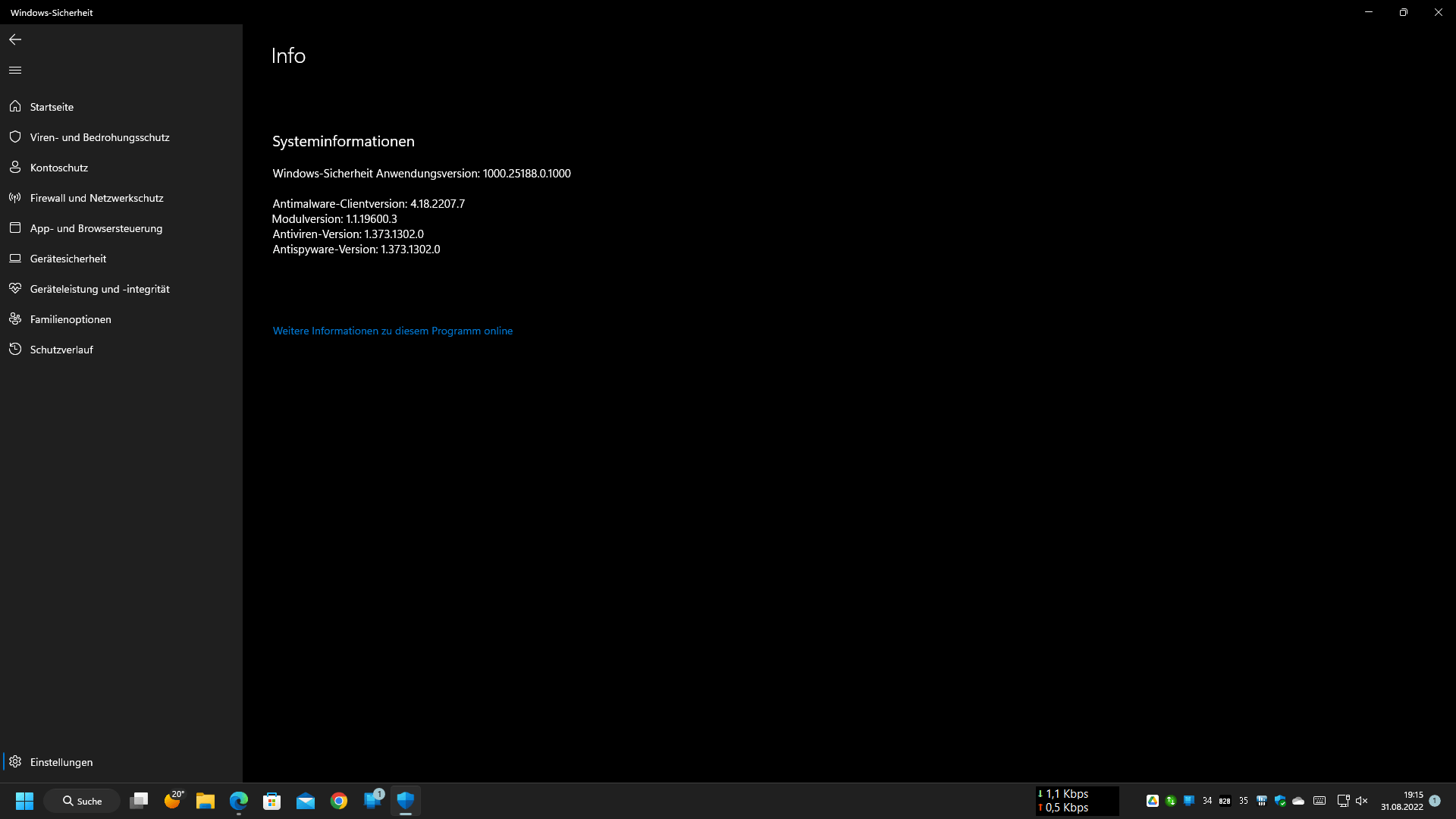Click Windows Security shield in taskbar
Viewport: 1456px width, 819px height.
[406, 801]
